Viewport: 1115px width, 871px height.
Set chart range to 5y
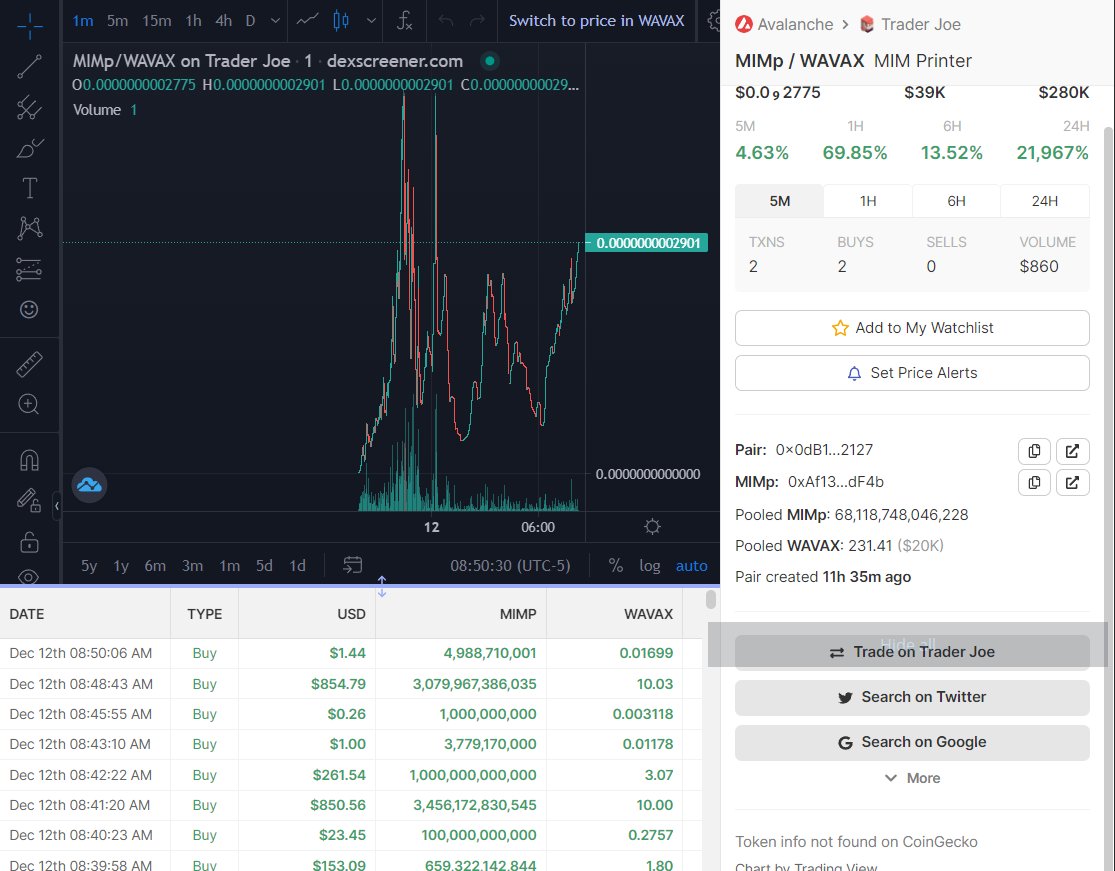click(89, 566)
